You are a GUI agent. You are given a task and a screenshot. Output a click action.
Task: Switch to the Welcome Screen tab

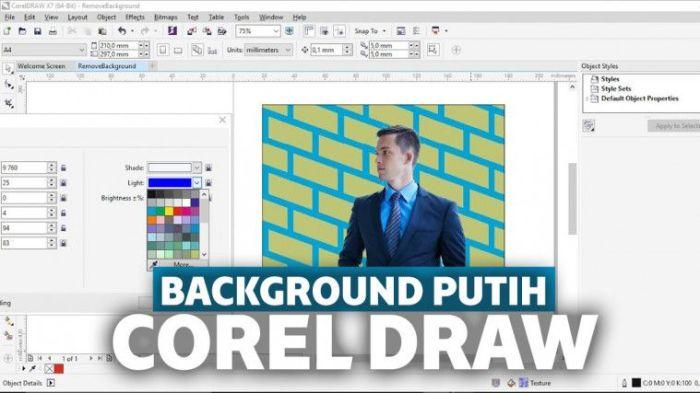click(x=41, y=66)
